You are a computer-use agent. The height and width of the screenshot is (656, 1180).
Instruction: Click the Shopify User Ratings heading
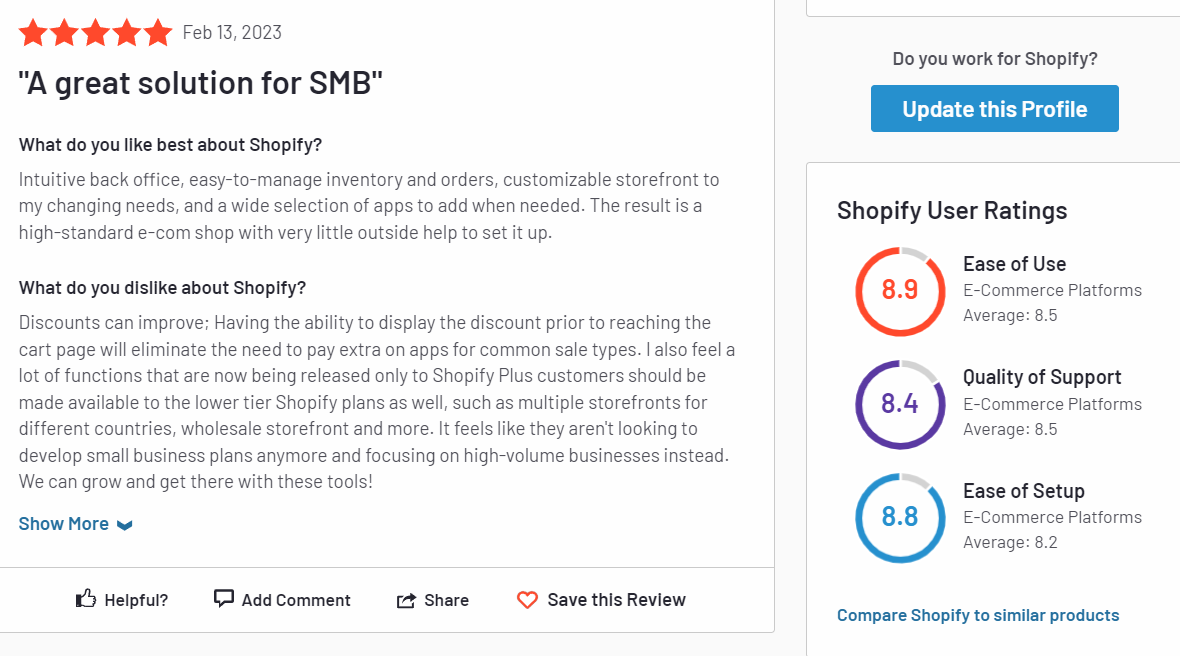pyautogui.click(x=952, y=211)
